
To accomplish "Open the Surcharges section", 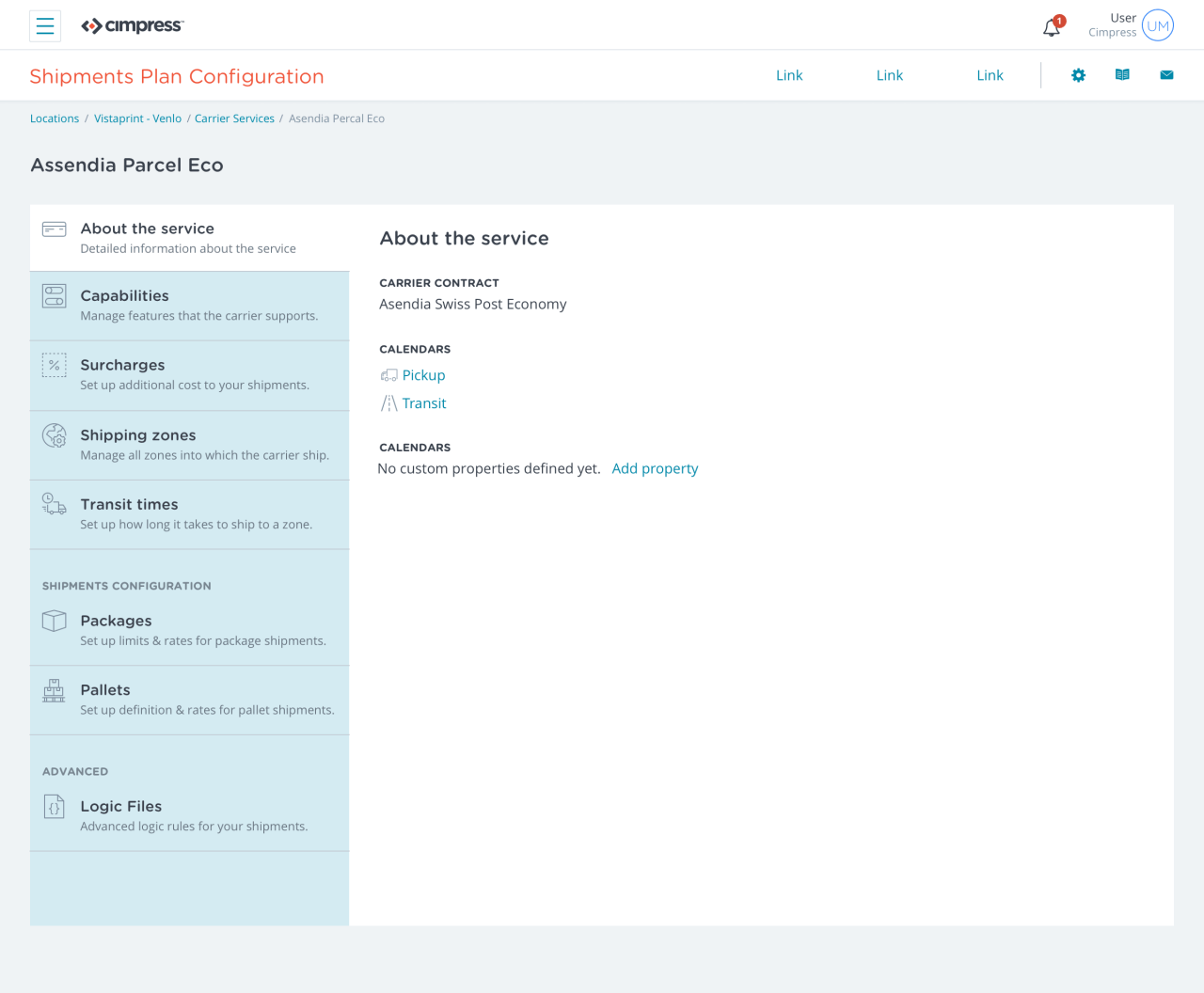I will click(x=190, y=375).
